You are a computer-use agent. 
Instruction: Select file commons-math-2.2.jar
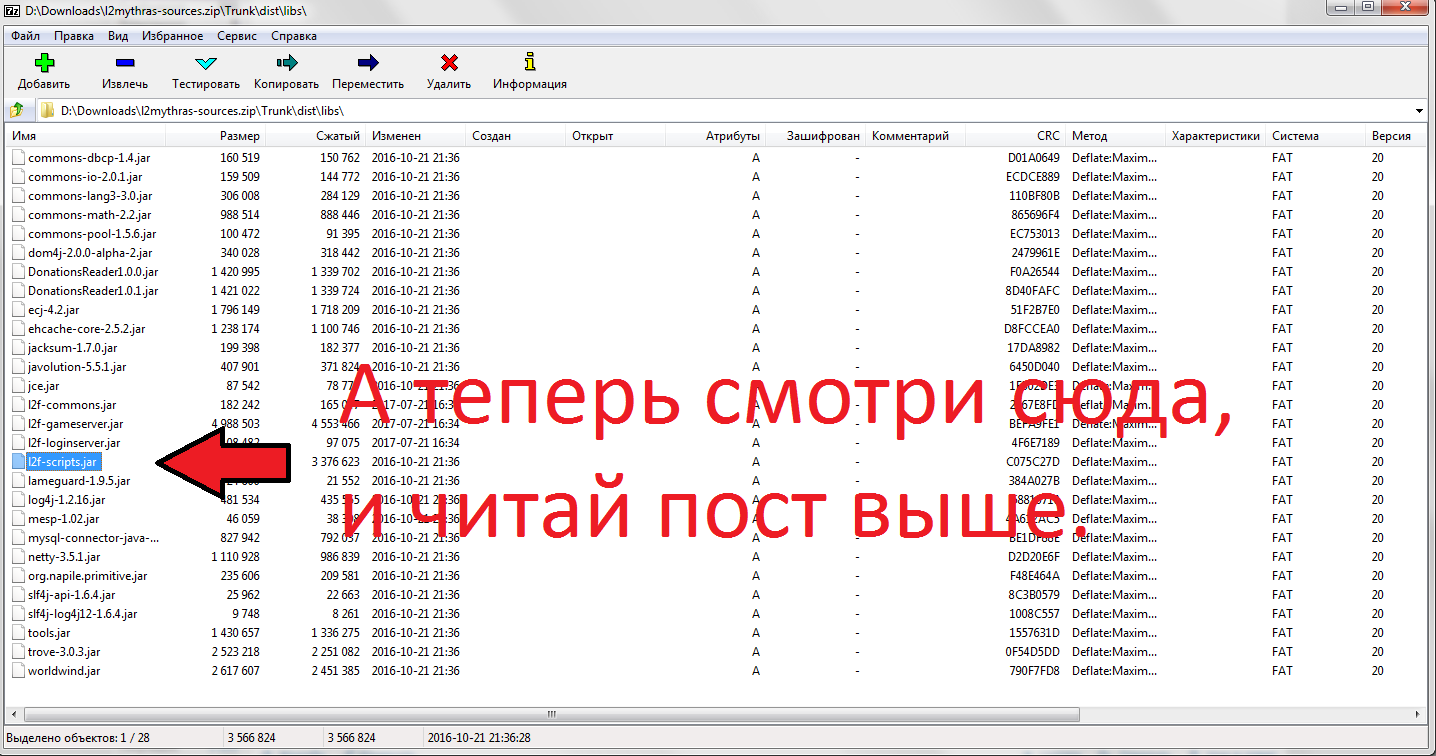(90, 215)
